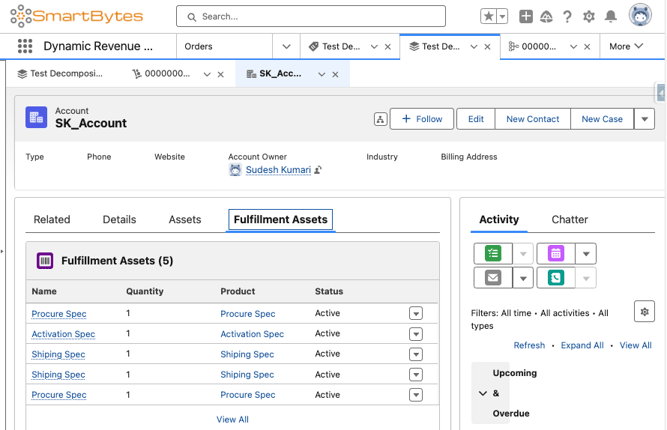Click the Help question mark icon
Screen dimensions: 667x430
567,17
